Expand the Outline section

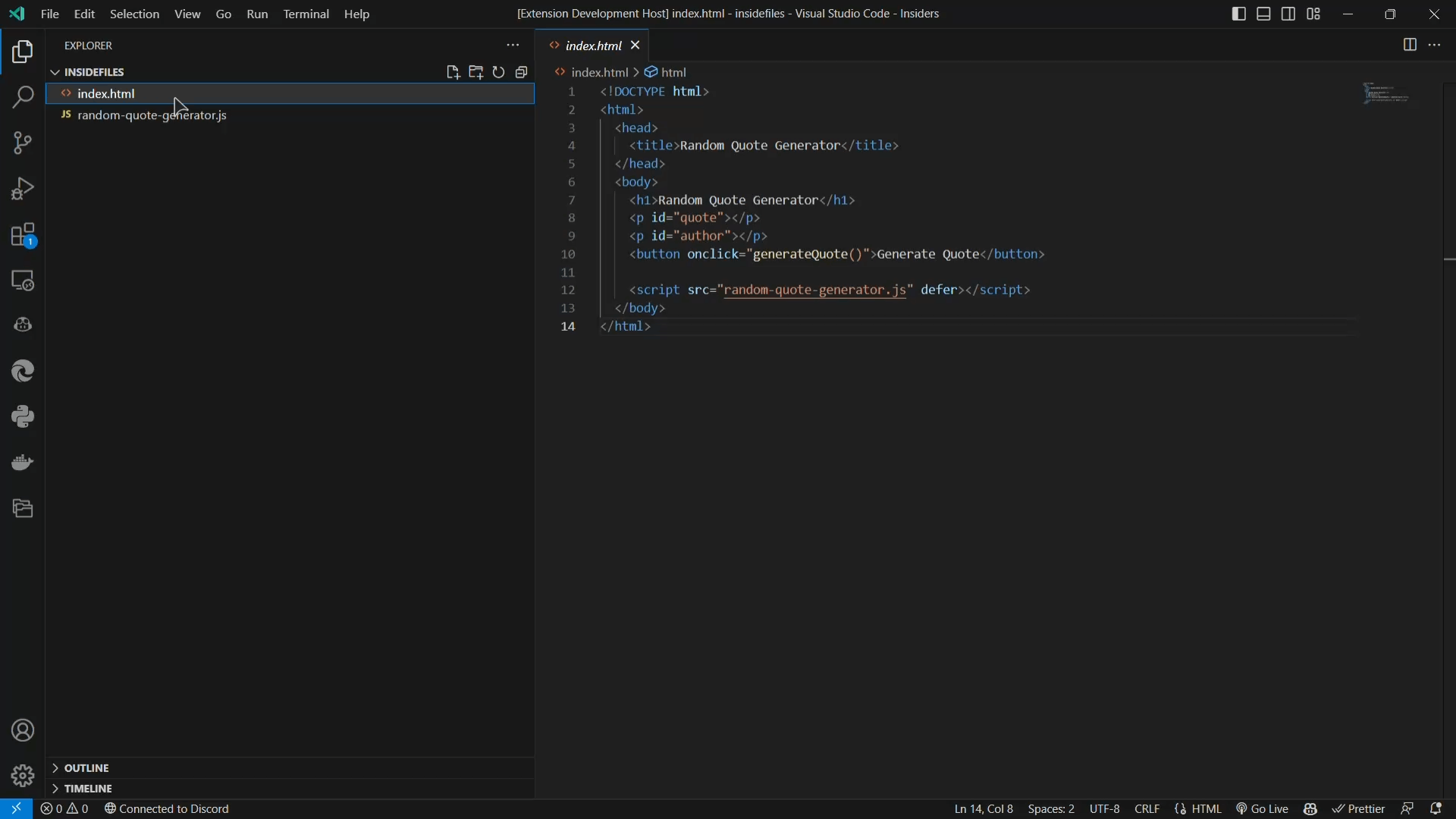[x=291, y=767]
